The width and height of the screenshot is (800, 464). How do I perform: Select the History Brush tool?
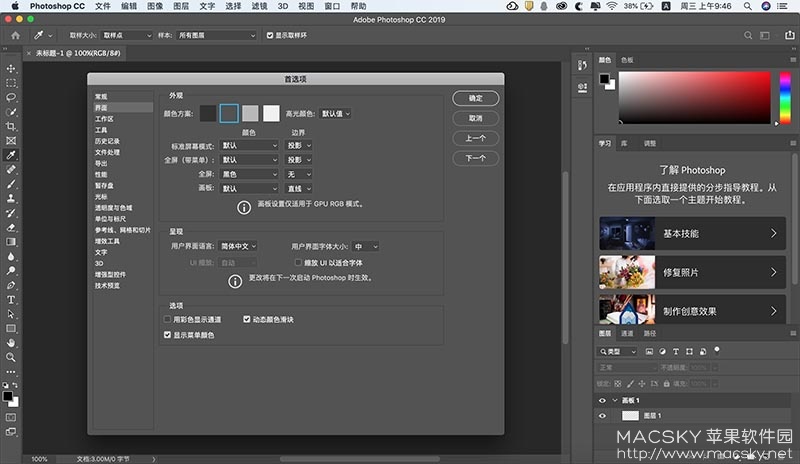click(11, 213)
